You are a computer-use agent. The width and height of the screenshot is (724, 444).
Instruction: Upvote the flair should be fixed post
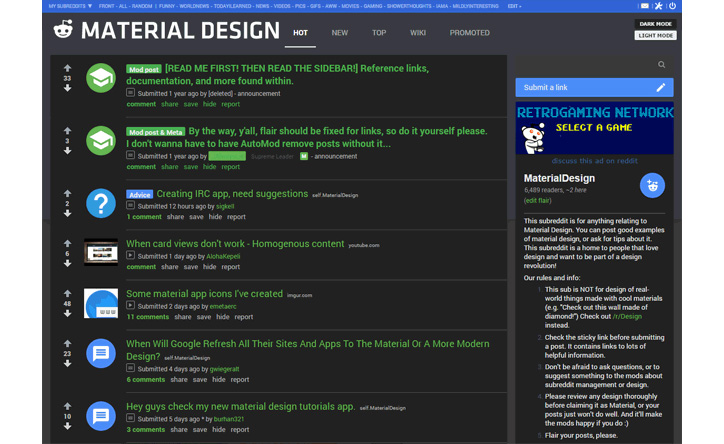[67, 131]
